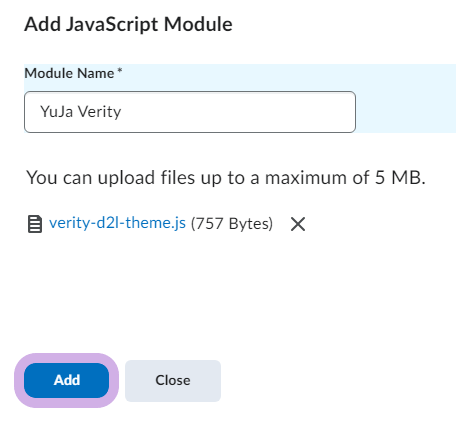
Task: Dismiss the dialog using the grey Close button
Action: click(x=173, y=381)
